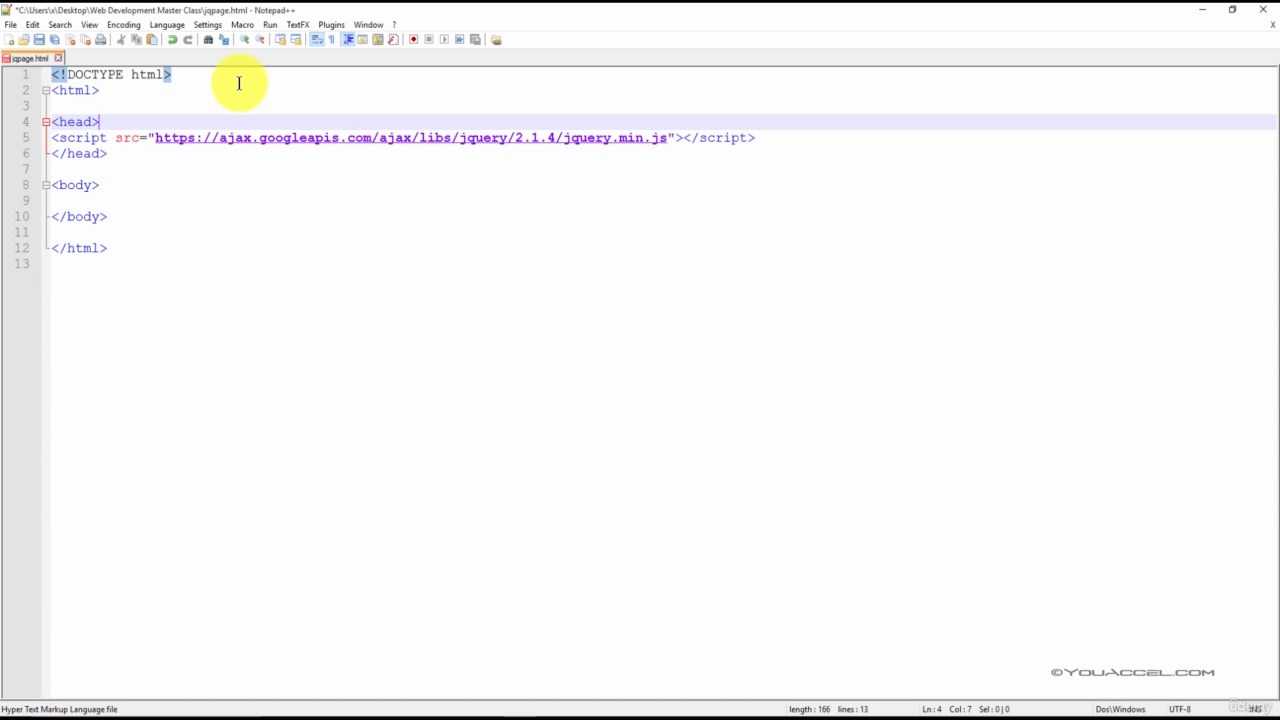Toggle the Function List panel icon
1280x720 pixels.
coord(393,40)
